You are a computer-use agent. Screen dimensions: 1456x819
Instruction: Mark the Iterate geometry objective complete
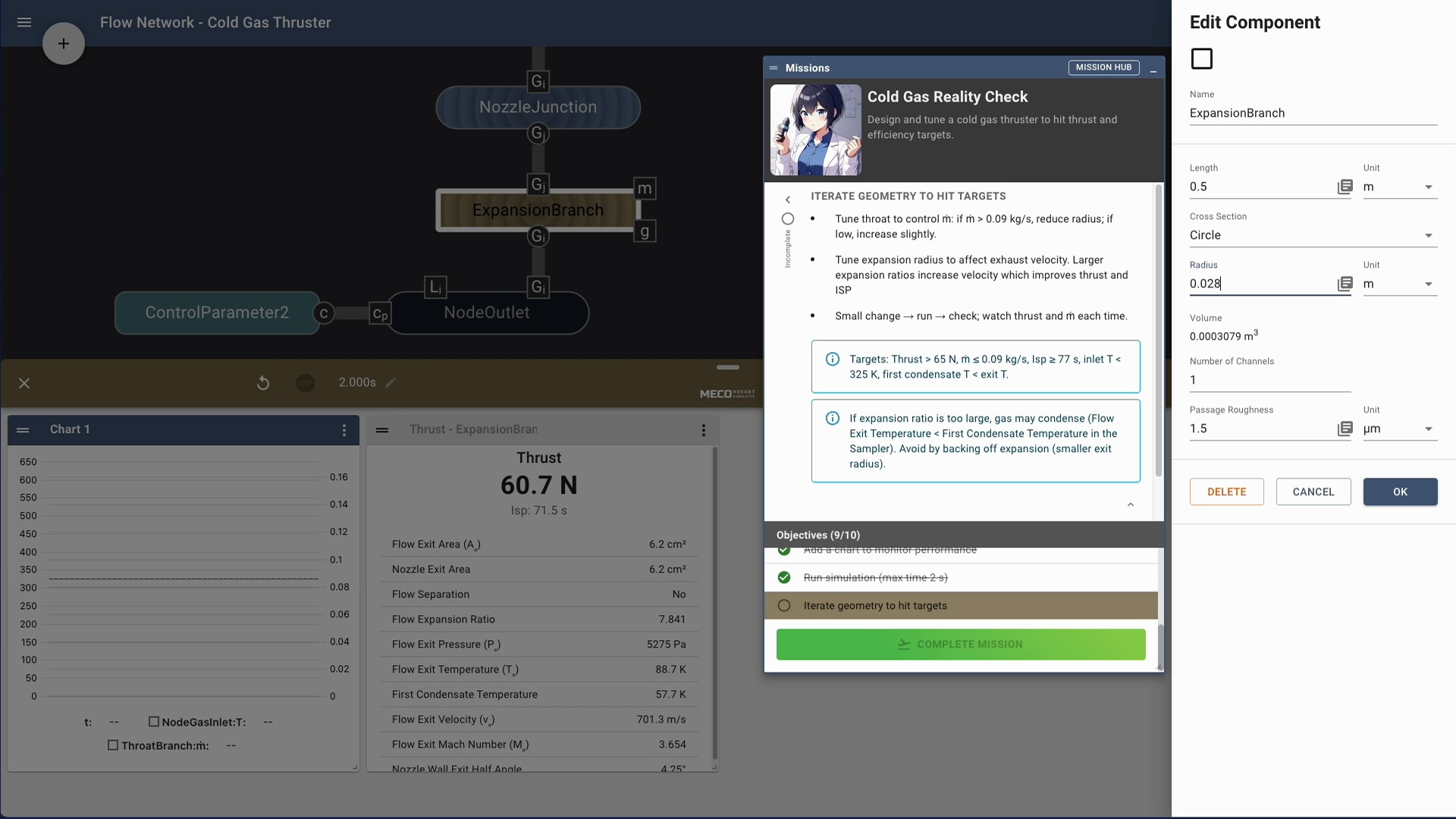(x=785, y=605)
